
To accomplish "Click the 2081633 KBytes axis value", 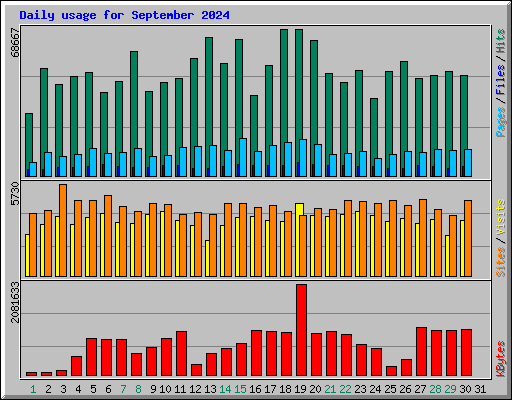I will coord(15,302).
